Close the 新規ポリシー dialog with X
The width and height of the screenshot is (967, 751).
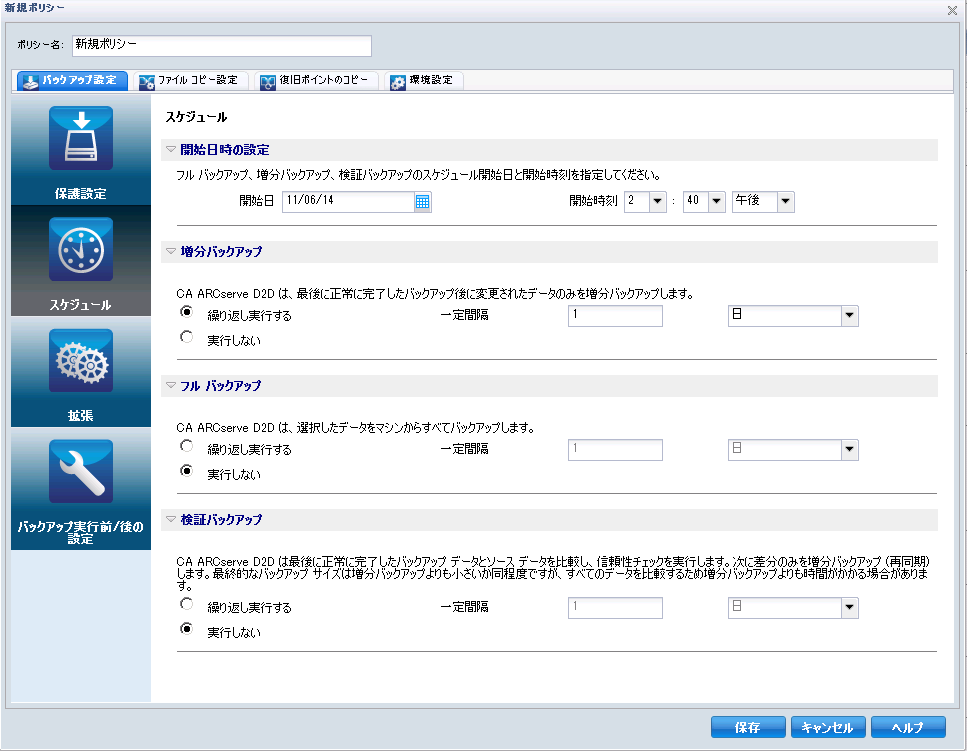tap(952, 10)
